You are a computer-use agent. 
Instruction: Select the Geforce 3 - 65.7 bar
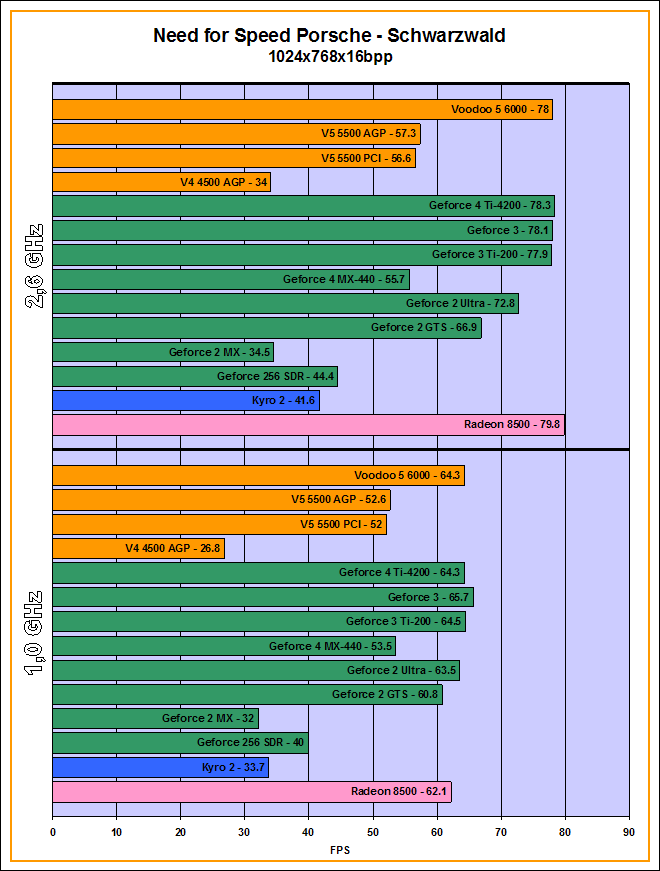[x=262, y=597]
